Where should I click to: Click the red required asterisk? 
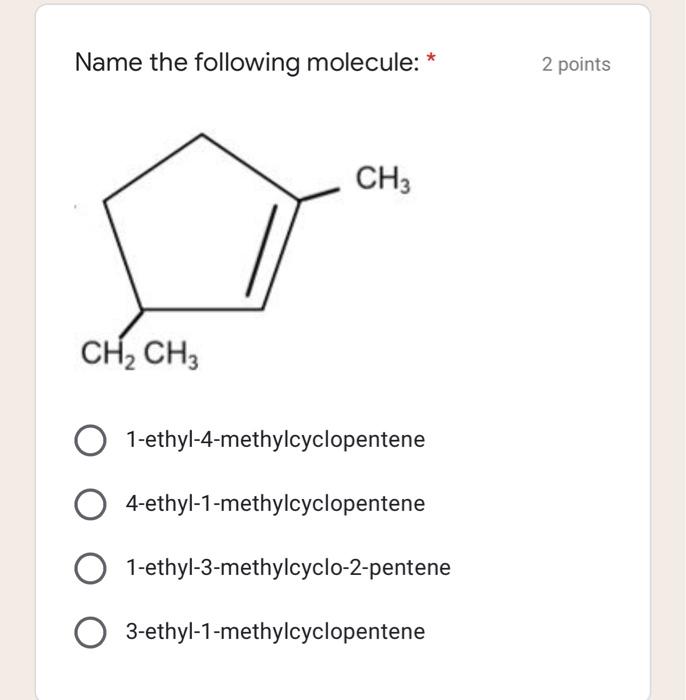[x=431, y=58]
